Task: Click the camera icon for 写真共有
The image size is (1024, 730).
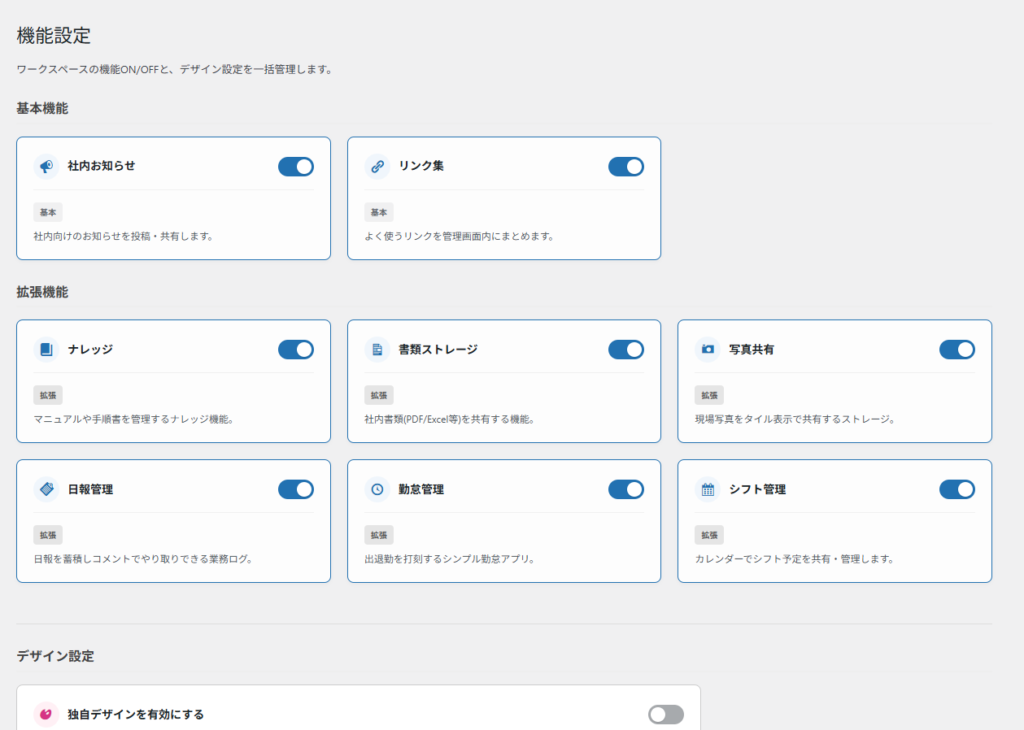Action: click(708, 349)
